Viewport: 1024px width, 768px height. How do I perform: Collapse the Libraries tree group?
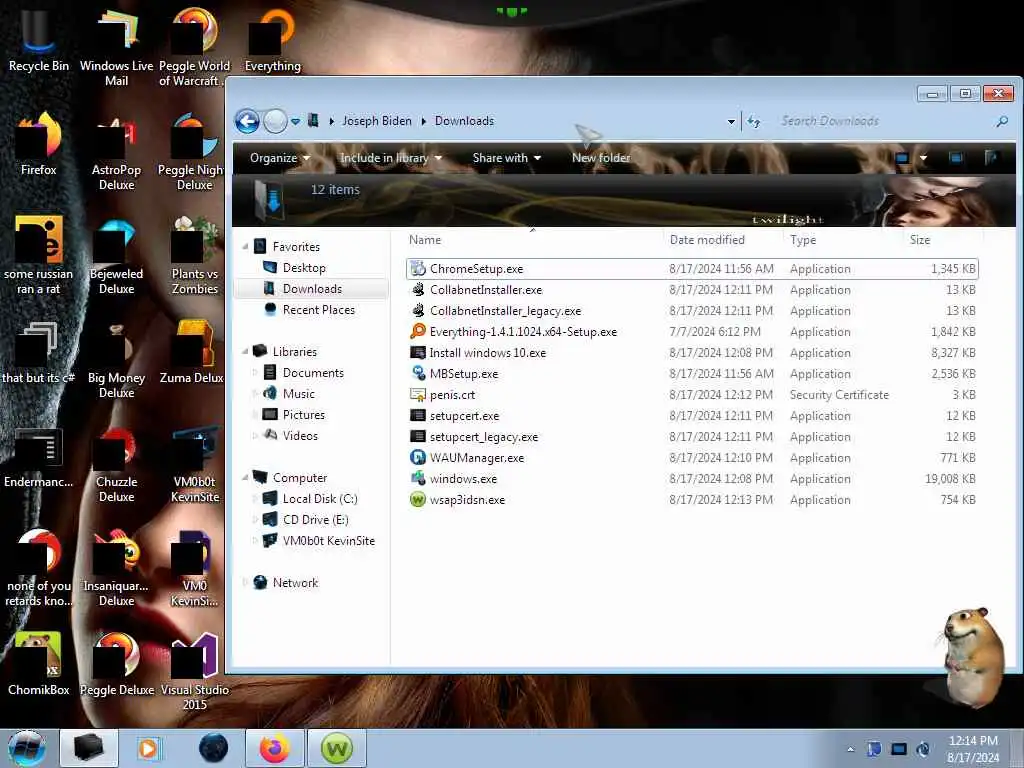click(246, 351)
